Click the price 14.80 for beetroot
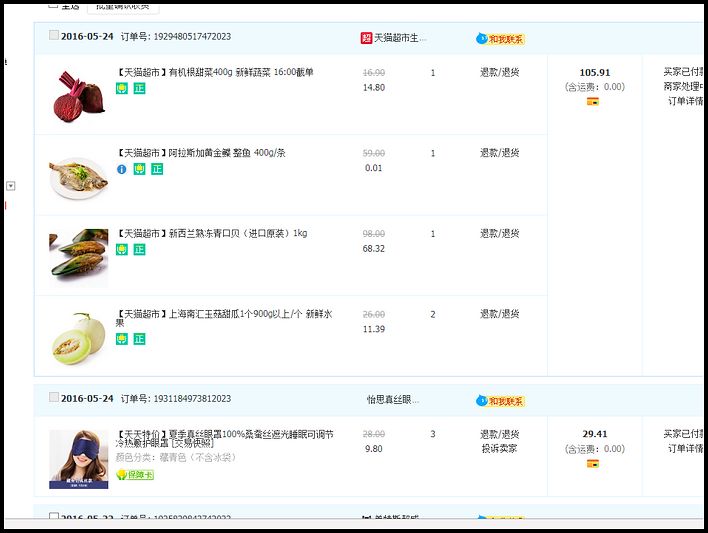 (374, 87)
